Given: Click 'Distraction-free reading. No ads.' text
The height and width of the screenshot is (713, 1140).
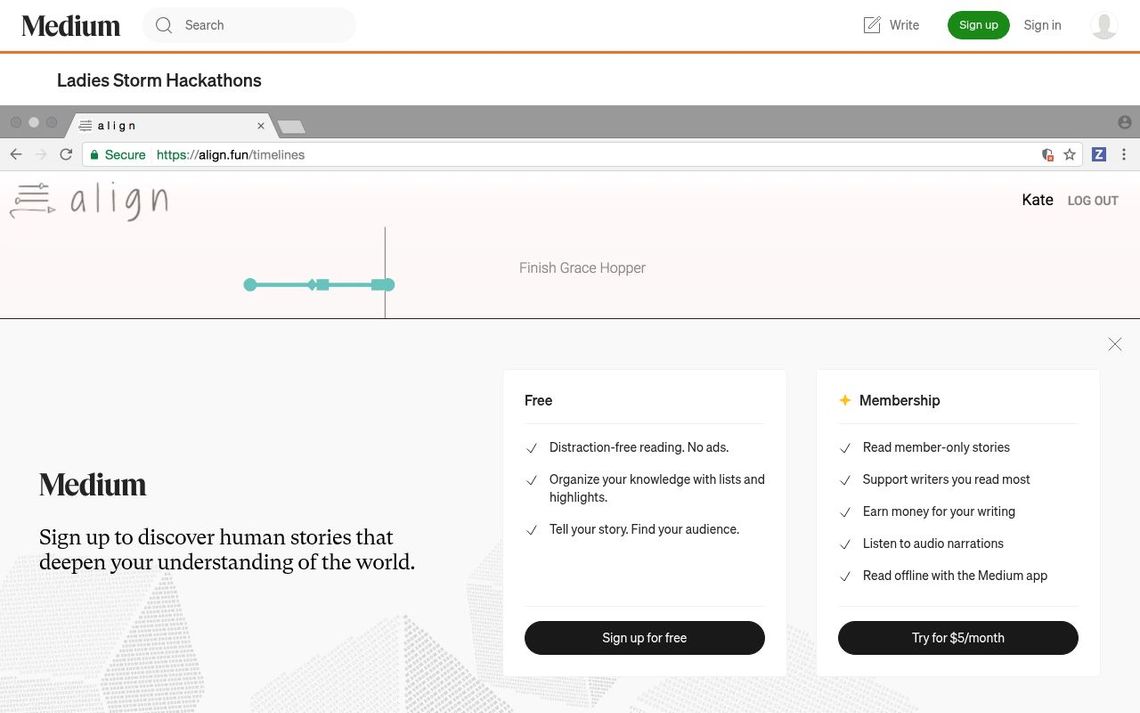Looking at the screenshot, I should click(x=639, y=448).
